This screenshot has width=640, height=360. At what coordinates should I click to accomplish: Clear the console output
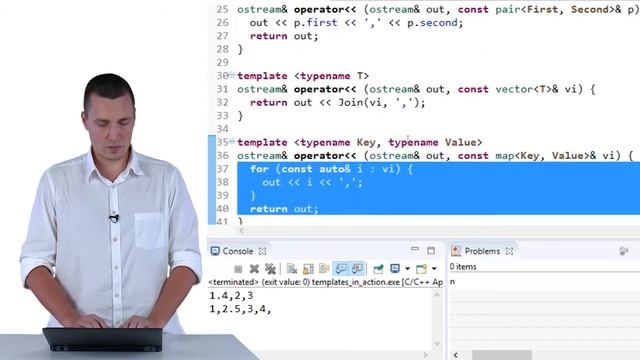[292, 269]
